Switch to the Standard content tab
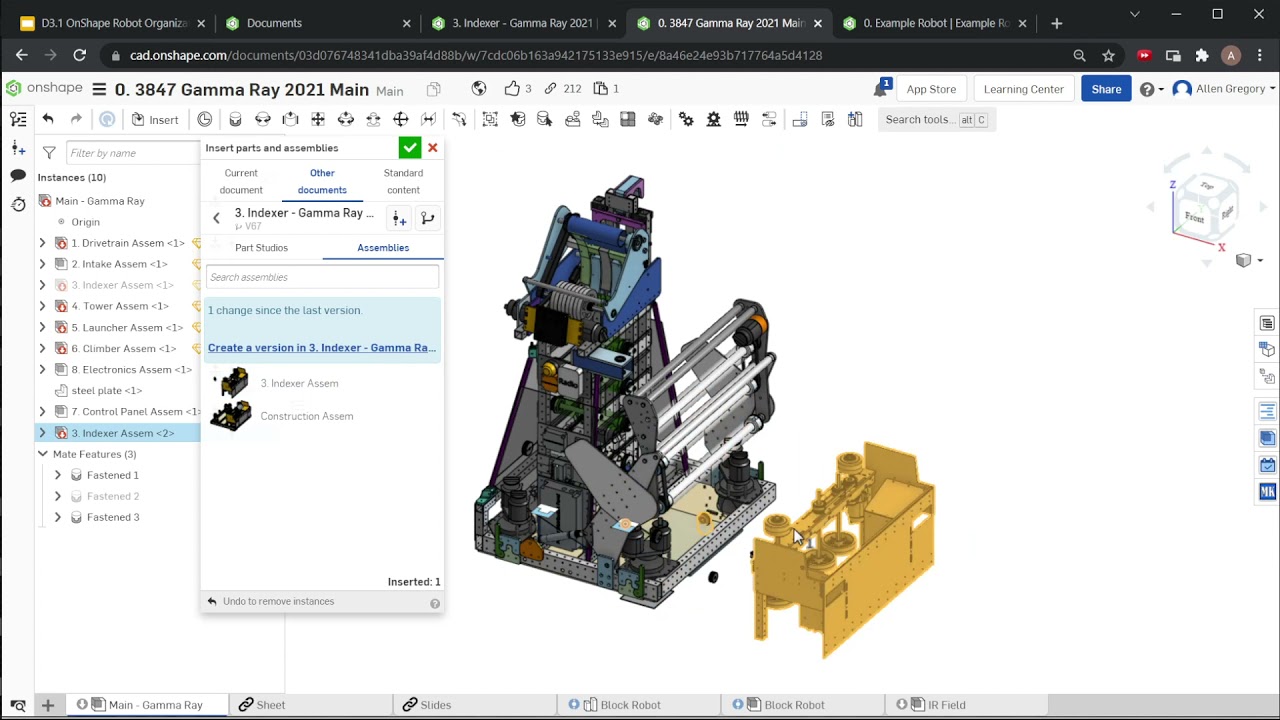Screen dimensions: 1280x720 point(403,181)
